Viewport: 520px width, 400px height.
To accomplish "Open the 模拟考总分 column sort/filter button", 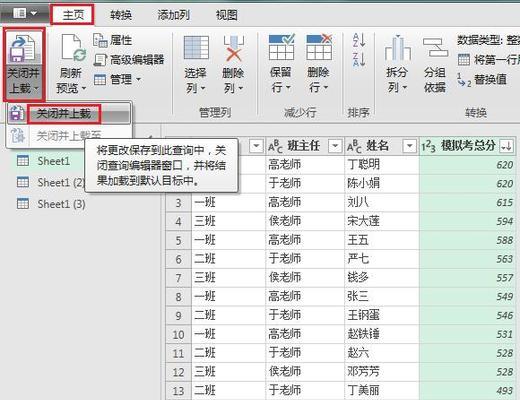I will 507,146.
